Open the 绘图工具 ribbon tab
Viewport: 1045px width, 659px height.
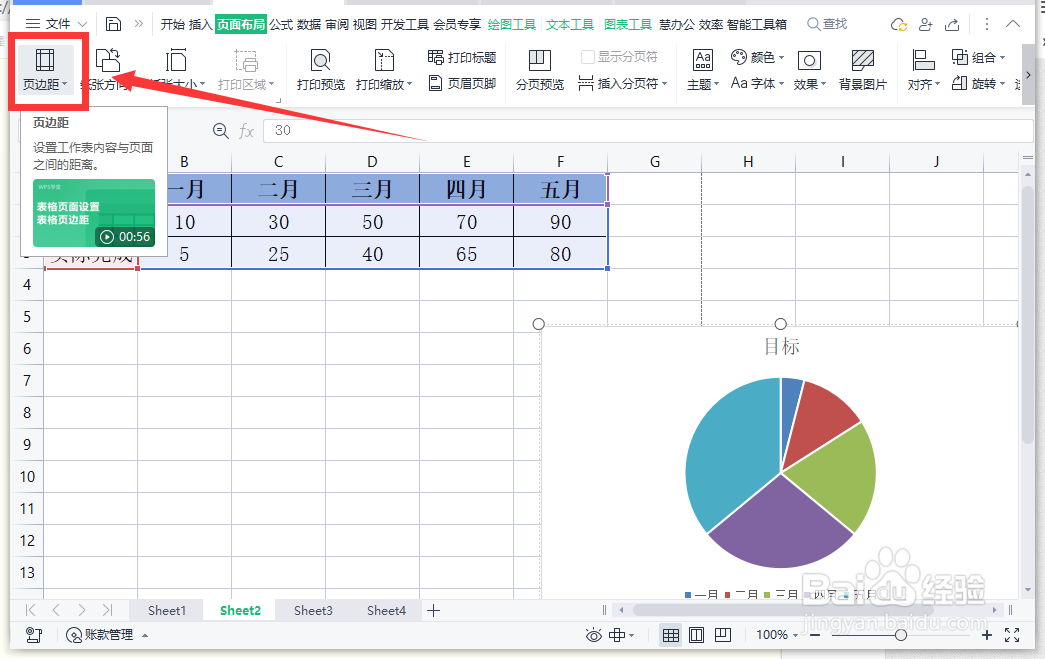click(x=512, y=25)
